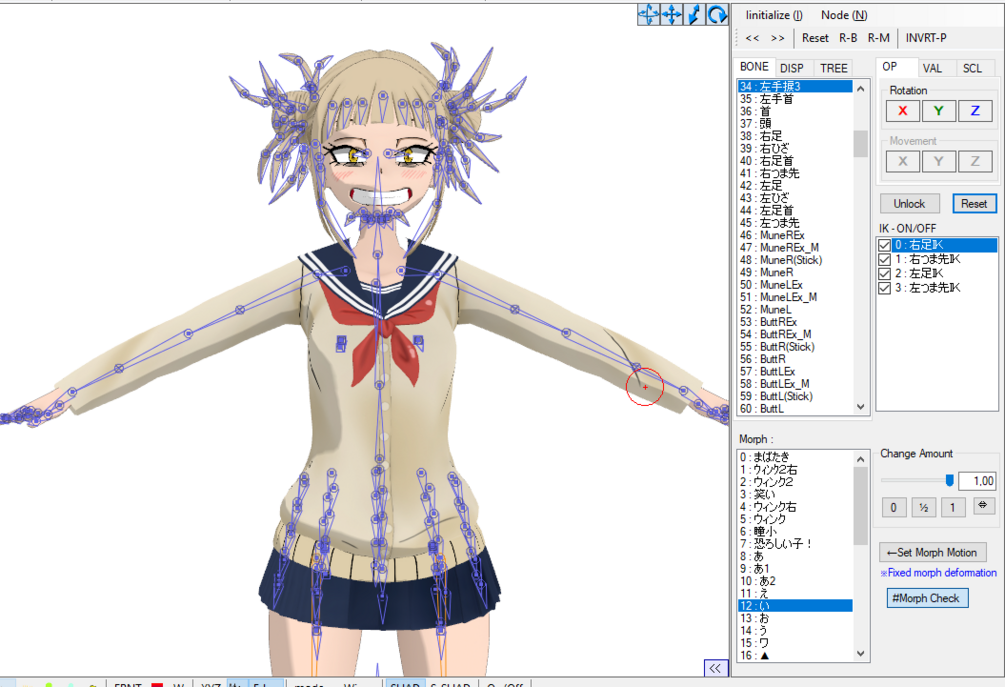Select bone 35 : 左手首
1005x687 pixels.
coord(795,99)
